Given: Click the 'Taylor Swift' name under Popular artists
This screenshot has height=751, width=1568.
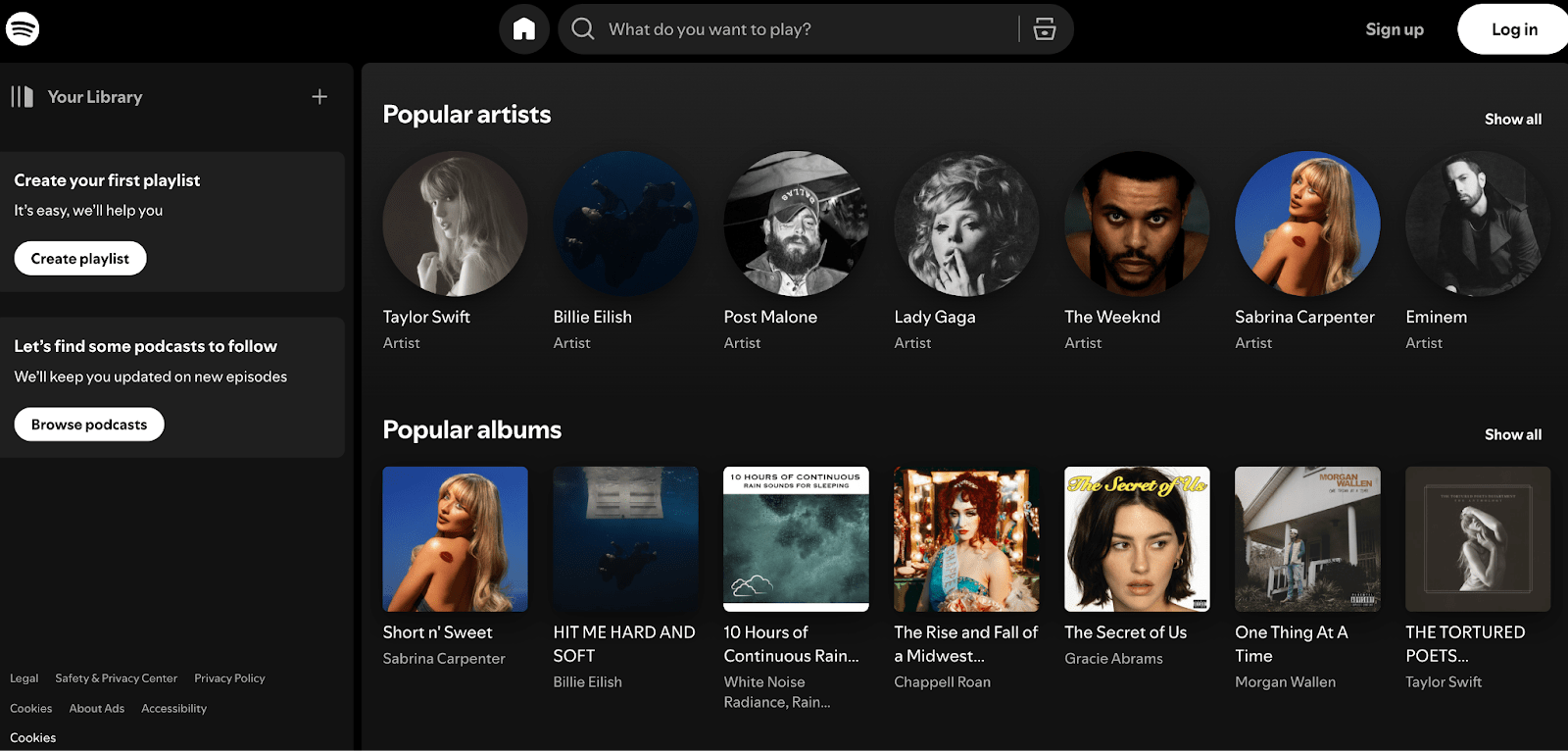Looking at the screenshot, I should [426, 318].
